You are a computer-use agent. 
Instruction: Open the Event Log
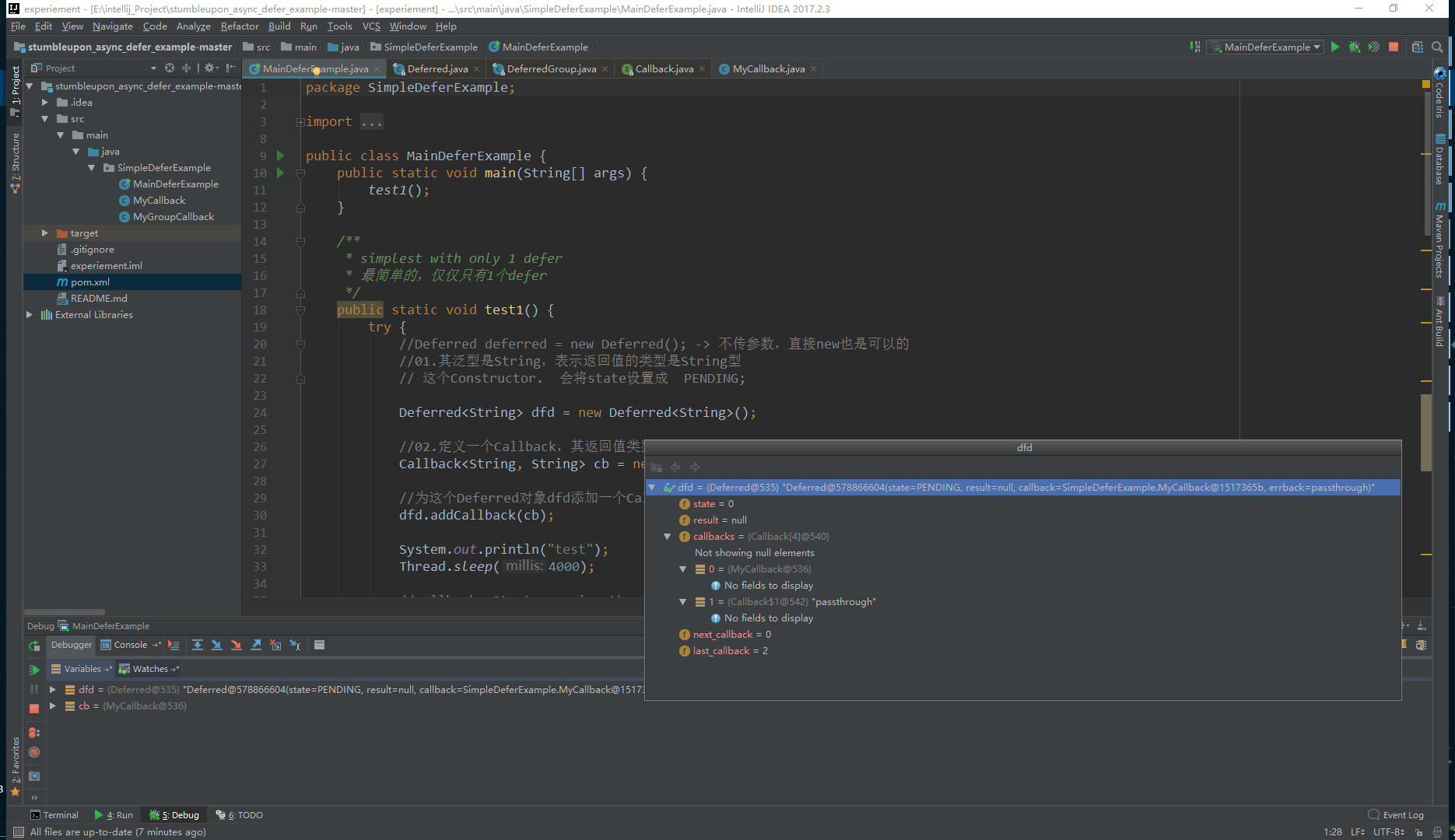(1396, 815)
